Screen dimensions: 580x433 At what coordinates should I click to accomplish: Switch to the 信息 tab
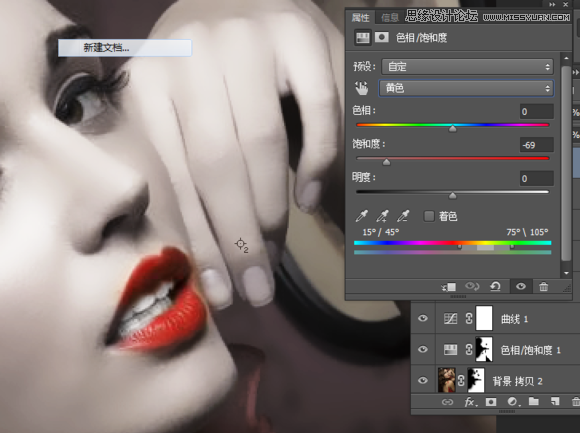click(x=390, y=17)
